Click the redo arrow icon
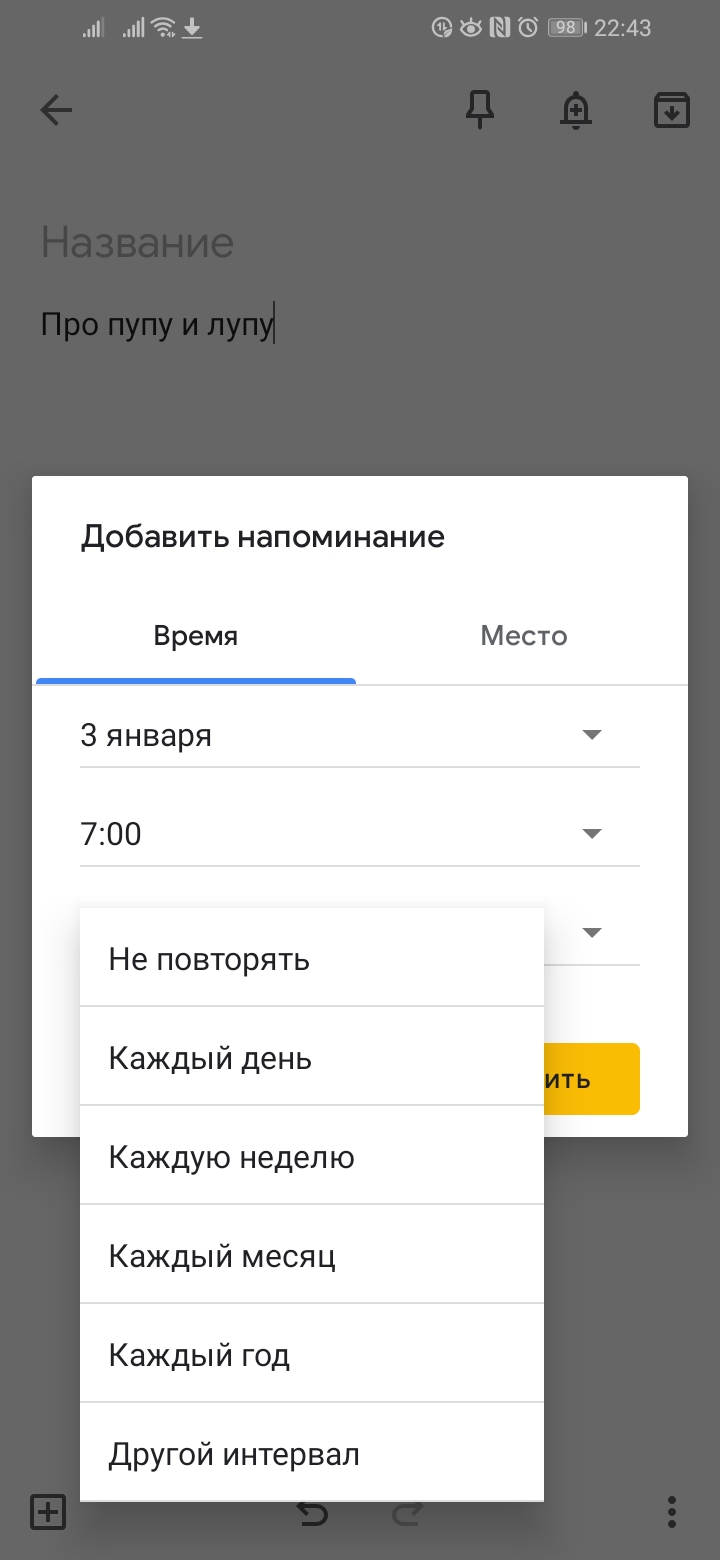Screen dimensions: 720x1560 (407, 1513)
